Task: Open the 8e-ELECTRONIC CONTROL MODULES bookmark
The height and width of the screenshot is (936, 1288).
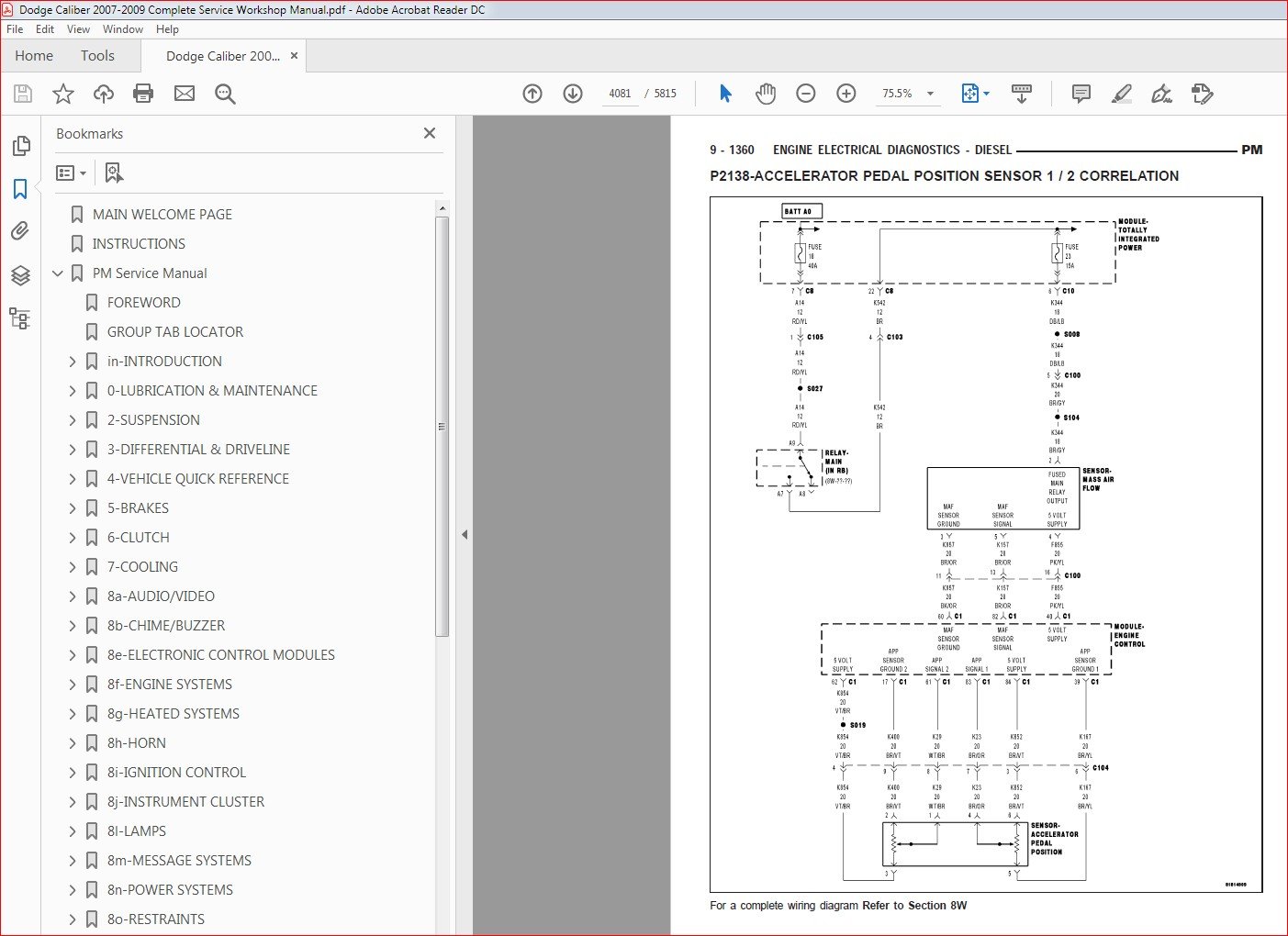Action: 221,655
